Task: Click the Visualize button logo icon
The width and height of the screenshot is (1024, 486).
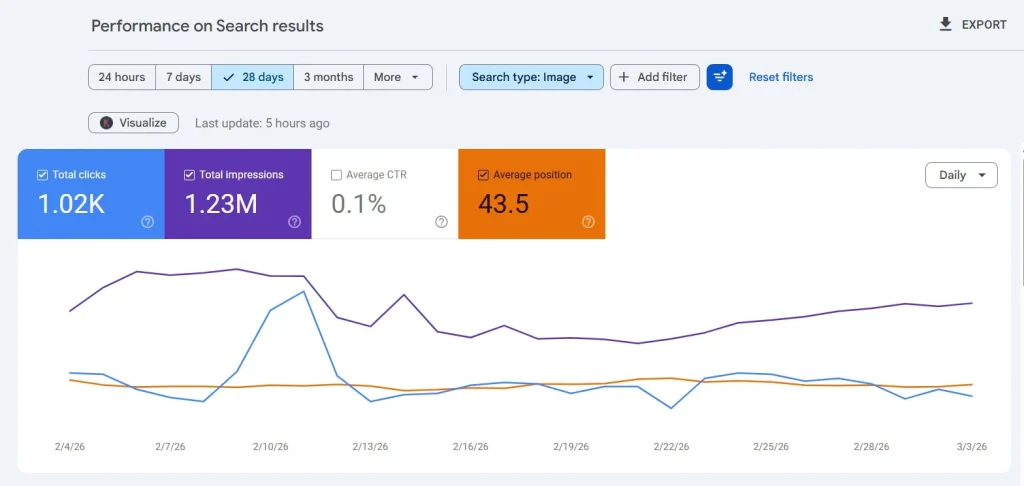Action: pos(106,123)
